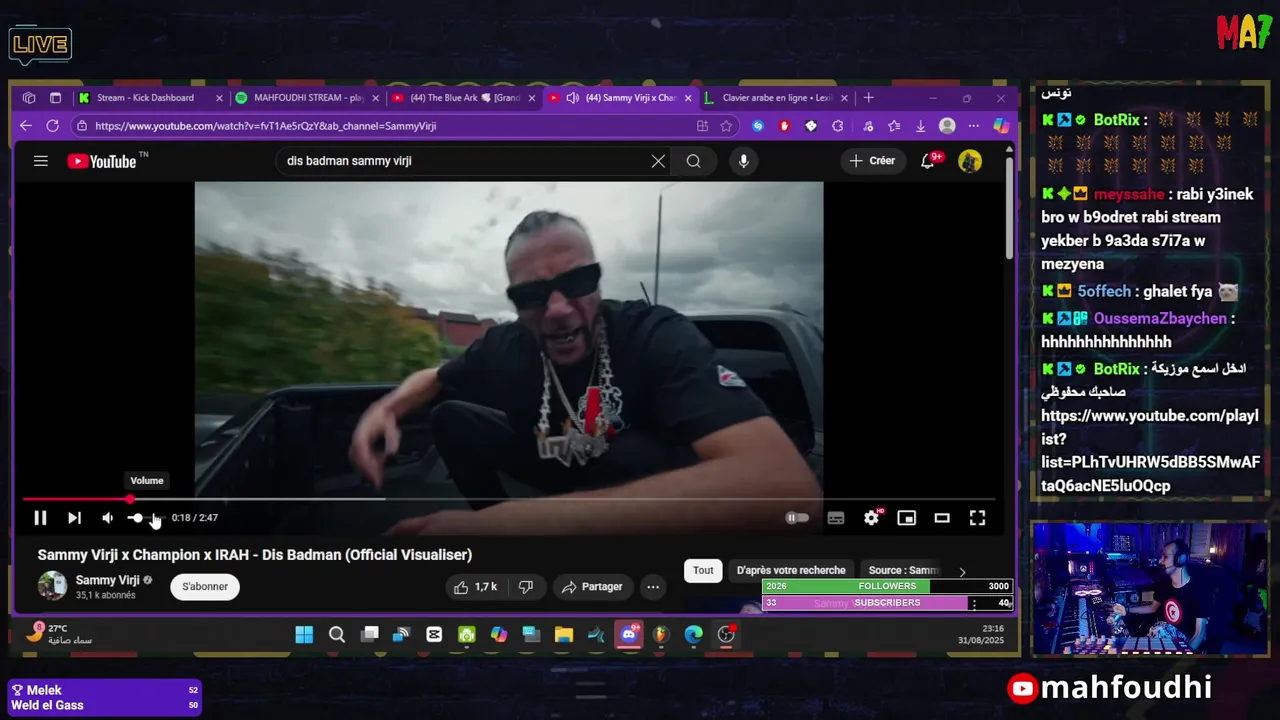
Task: Open the Créer button
Action: 872,161
